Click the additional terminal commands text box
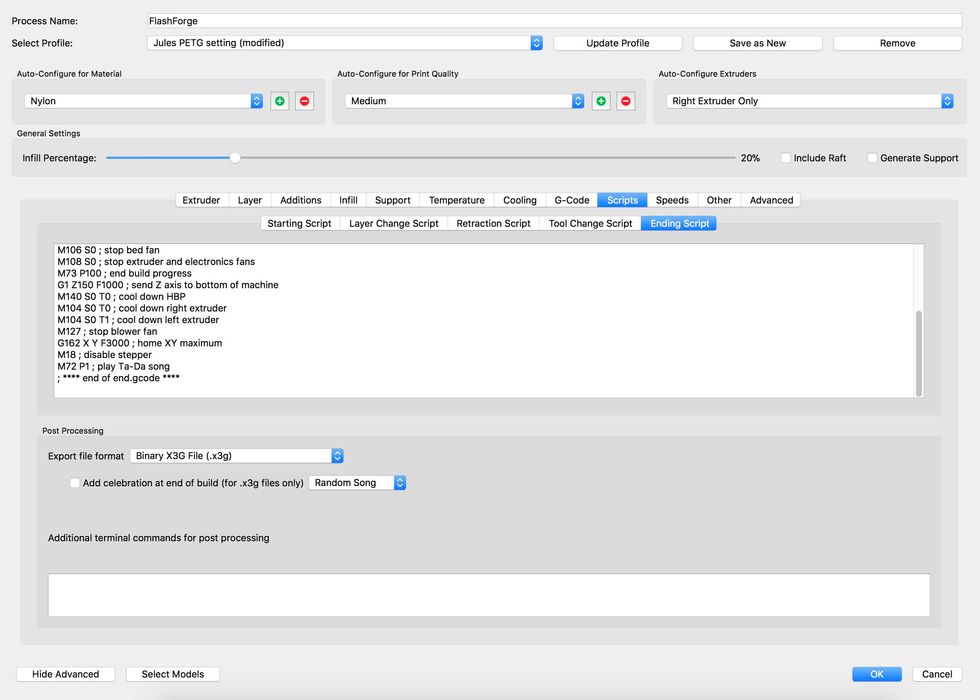980x700 pixels. tap(489, 595)
